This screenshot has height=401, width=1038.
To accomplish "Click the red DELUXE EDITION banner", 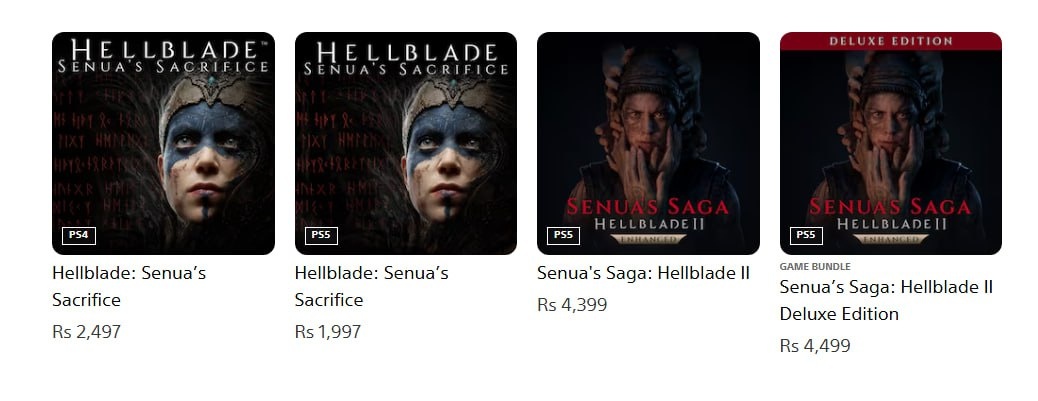I will click(890, 41).
